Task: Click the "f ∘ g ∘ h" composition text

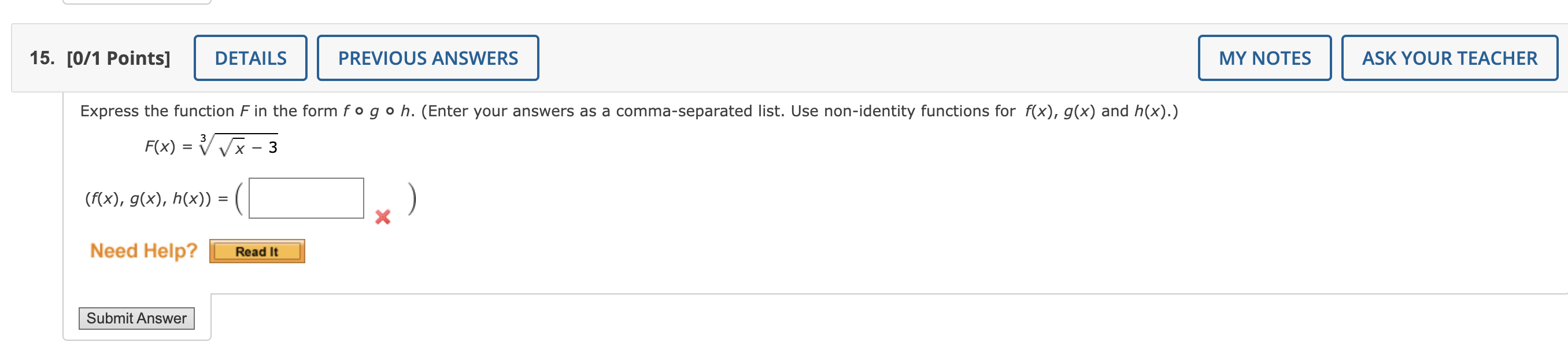Action: 378,111
